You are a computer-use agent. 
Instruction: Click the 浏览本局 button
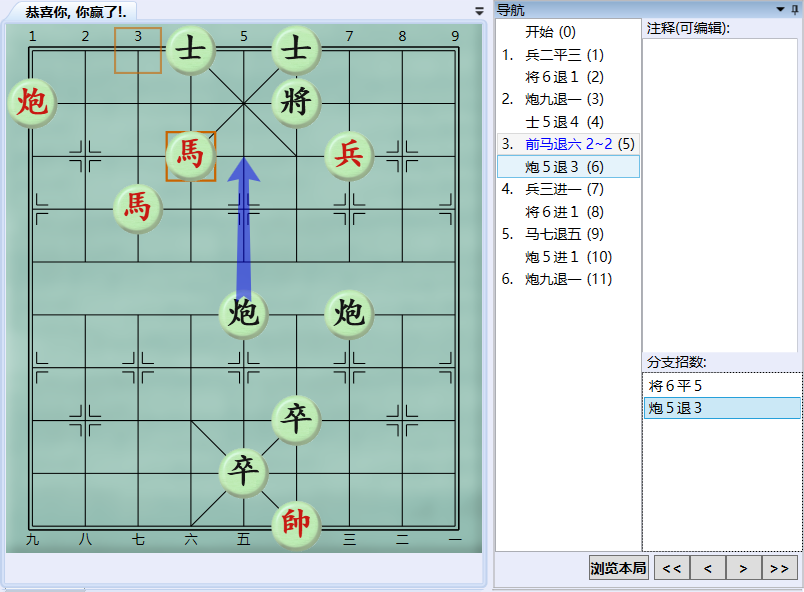[x=618, y=567]
